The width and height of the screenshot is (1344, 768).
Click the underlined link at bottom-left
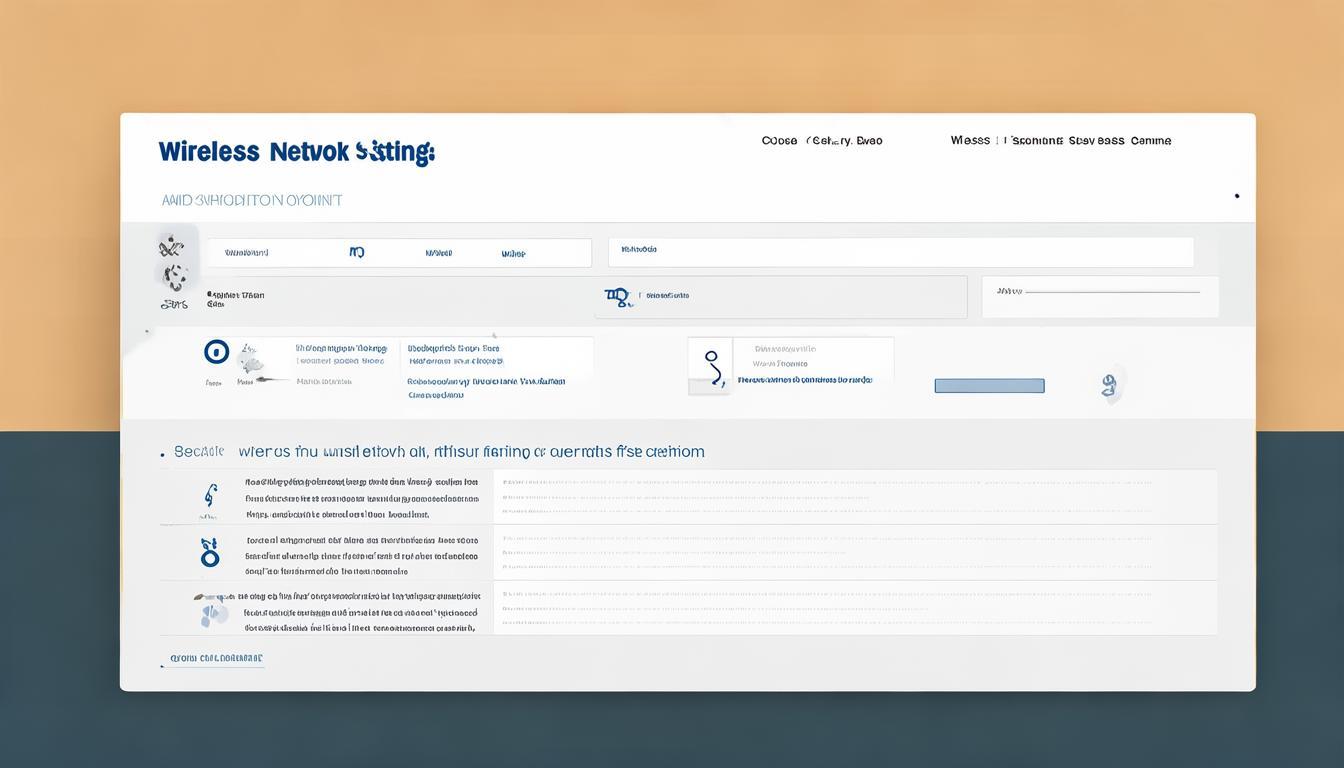tap(216, 659)
